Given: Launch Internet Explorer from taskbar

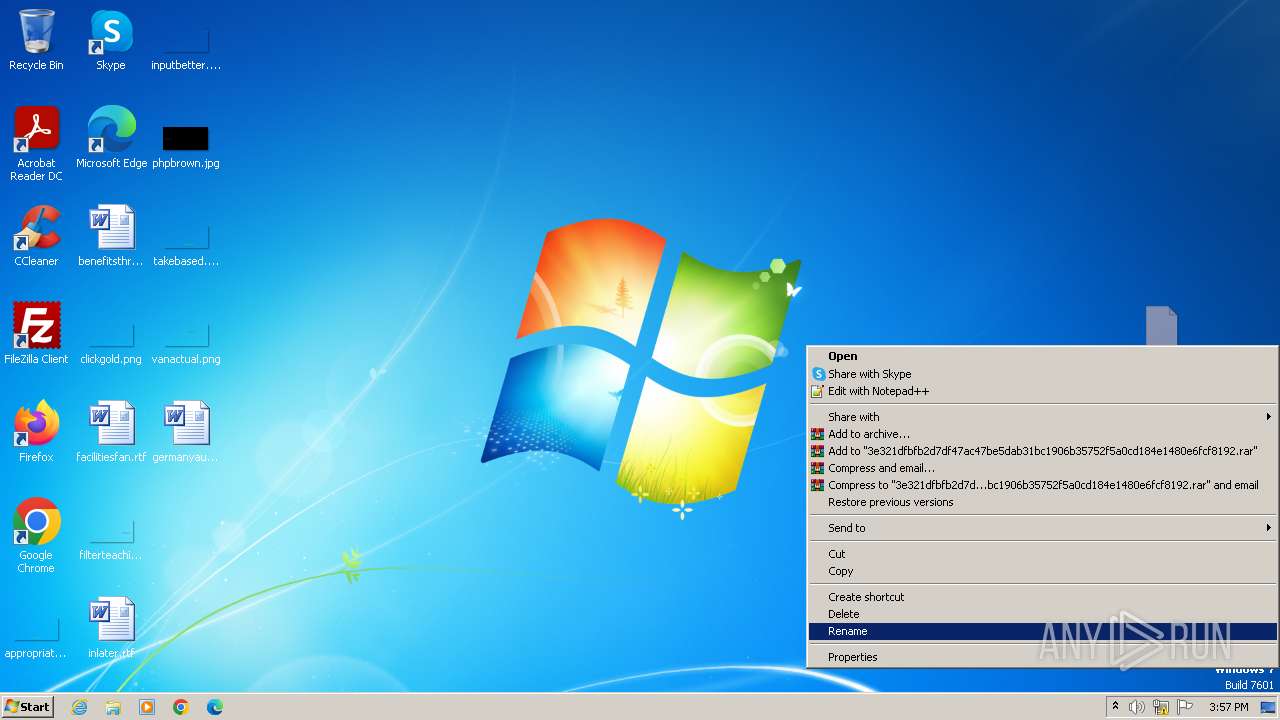Looking at the screenshot, I should coord(79,707).
